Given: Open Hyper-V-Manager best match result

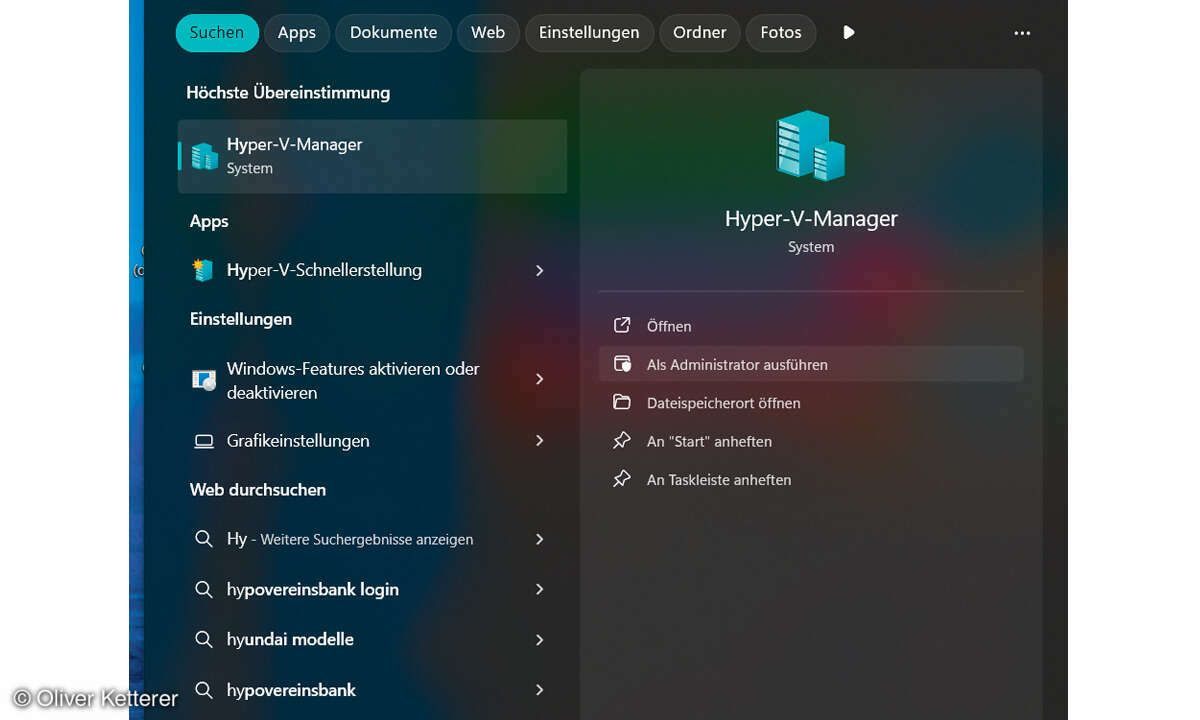Looking at the screenshot, I should click(372, 156).
